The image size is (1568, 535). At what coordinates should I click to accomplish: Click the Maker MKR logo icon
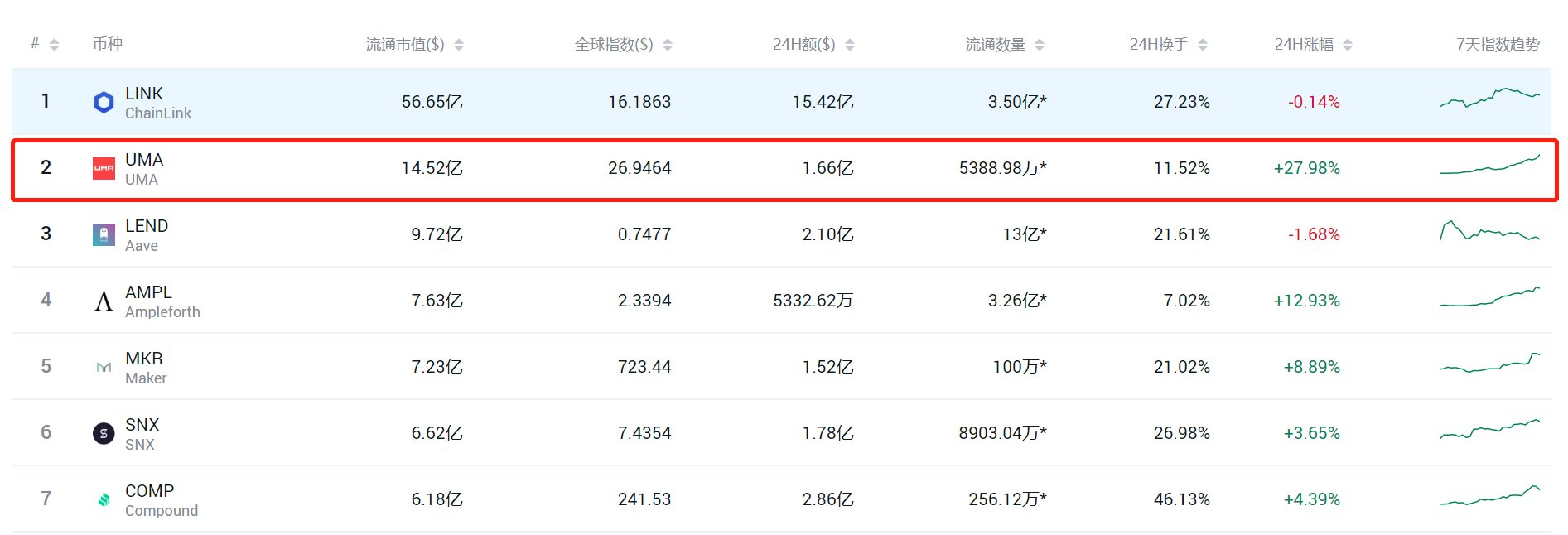pos(104,367)
